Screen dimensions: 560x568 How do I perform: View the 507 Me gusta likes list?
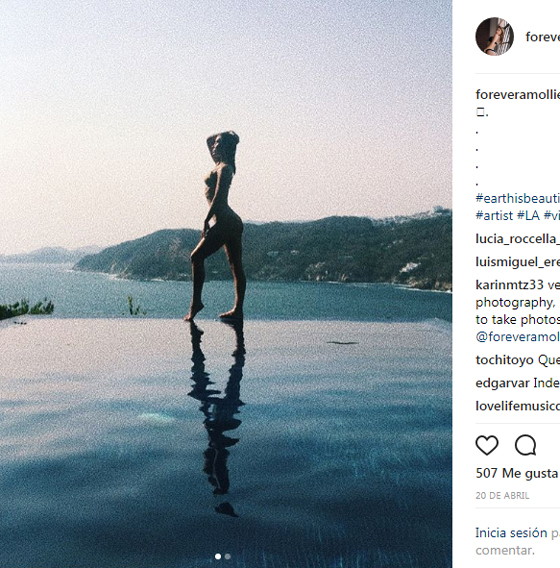pyautogui.click(x=517, y=473)
